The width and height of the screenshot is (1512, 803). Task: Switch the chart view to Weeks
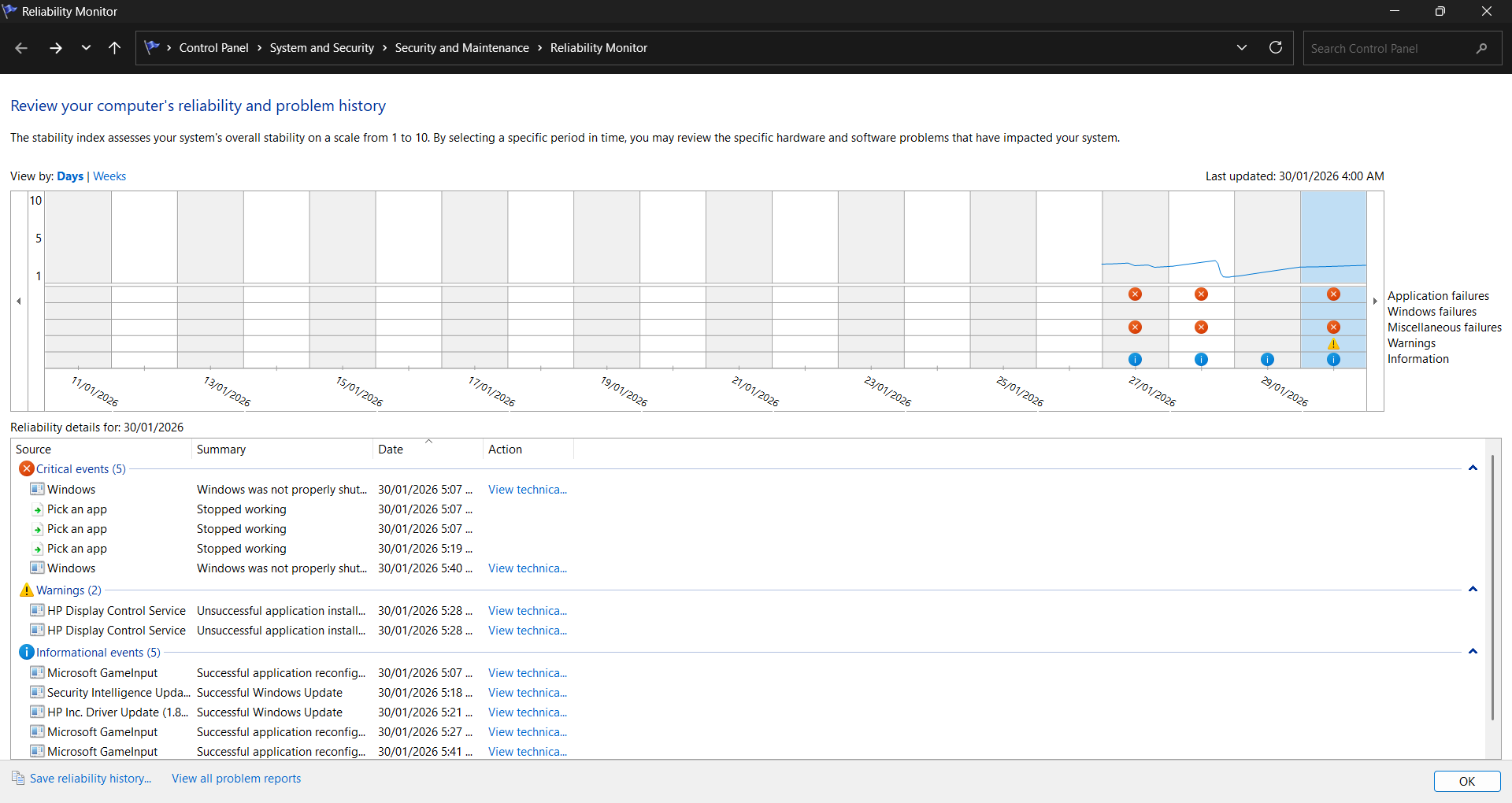point(109,176)
